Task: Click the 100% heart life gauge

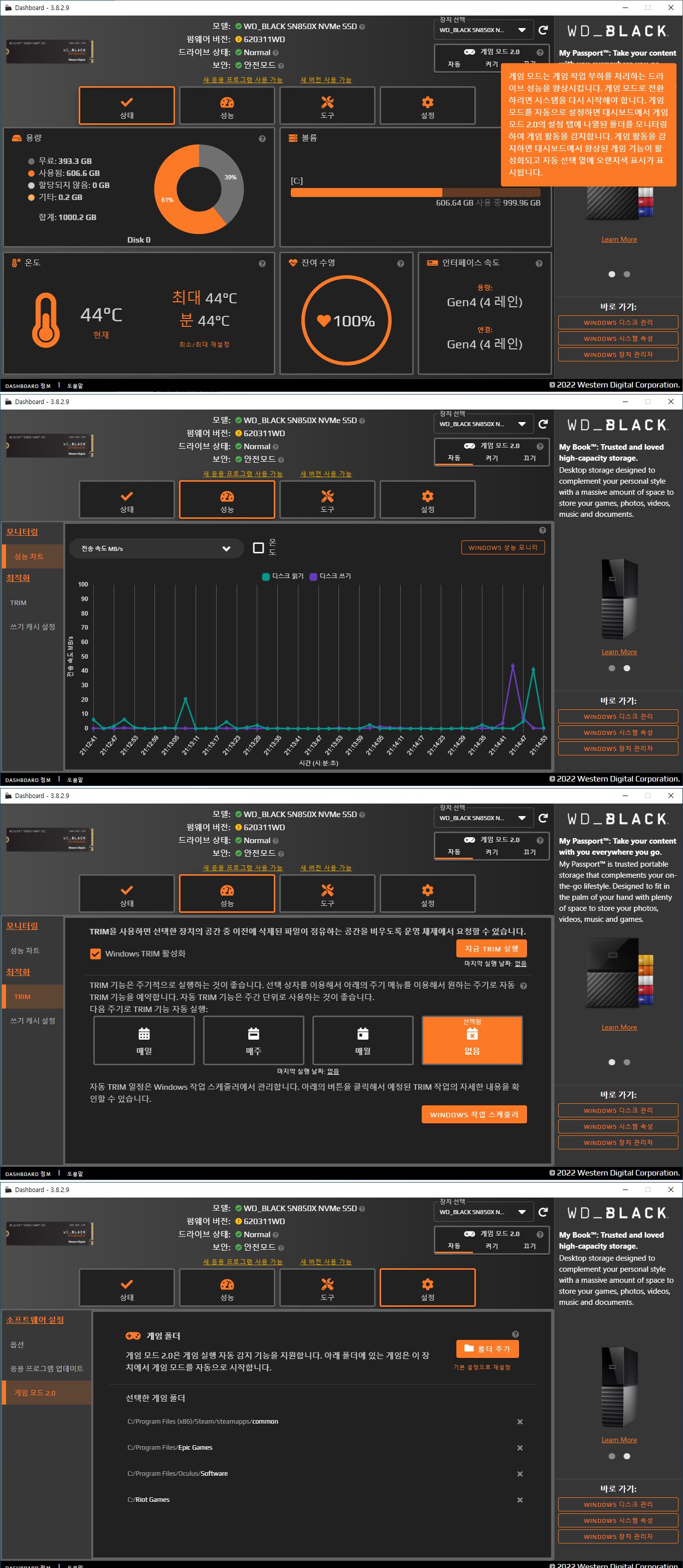Action: pos(346,320)
